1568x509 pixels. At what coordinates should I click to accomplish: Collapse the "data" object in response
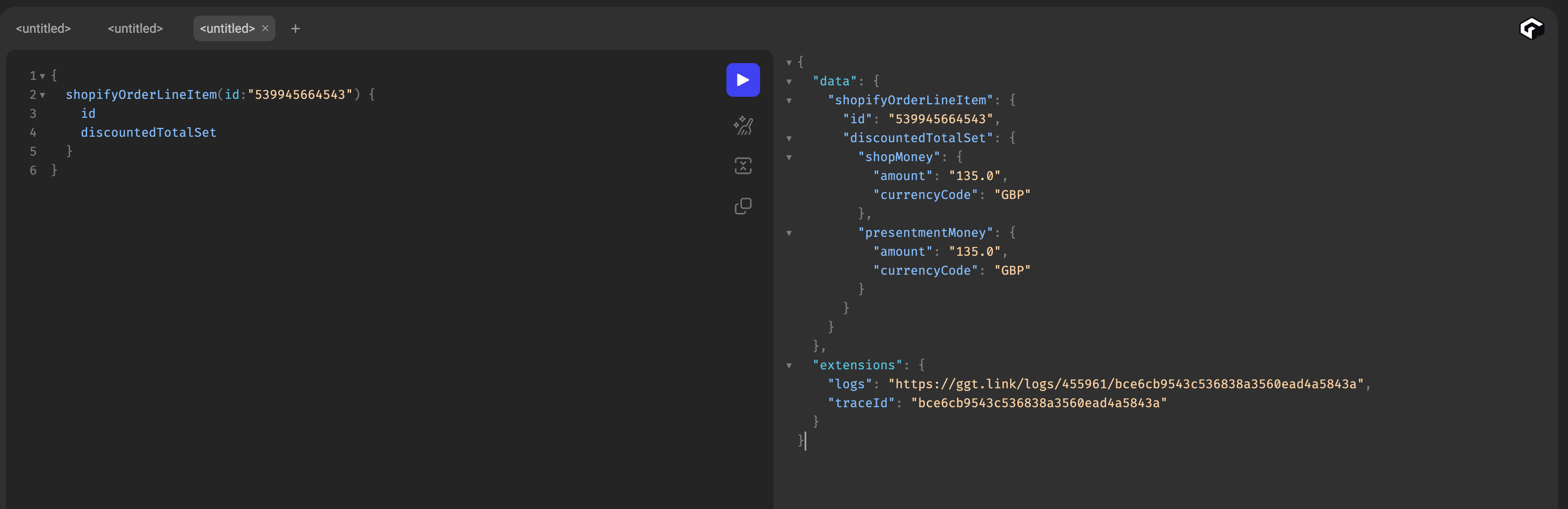(789, 82)
